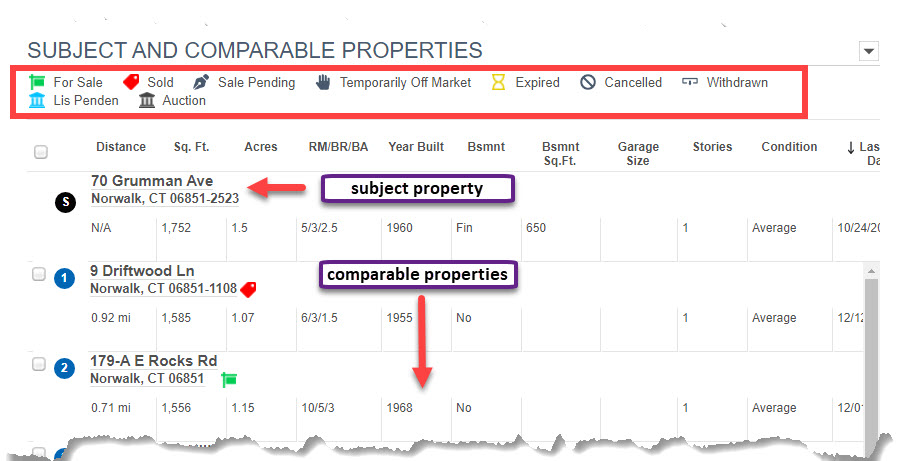Open the 179-A E Rocks Rd link

click(153, 361)
